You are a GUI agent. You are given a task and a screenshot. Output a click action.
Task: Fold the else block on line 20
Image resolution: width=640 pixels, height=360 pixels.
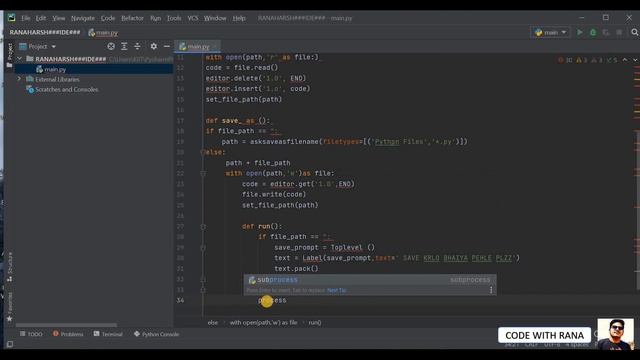pyautogui.click(x=203, y=152)
